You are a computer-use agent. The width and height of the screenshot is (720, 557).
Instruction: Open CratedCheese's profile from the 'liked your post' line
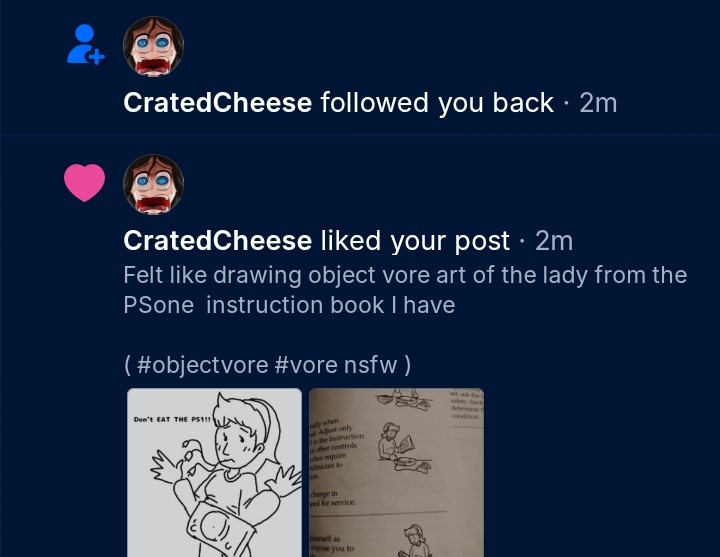pos(217,241)
